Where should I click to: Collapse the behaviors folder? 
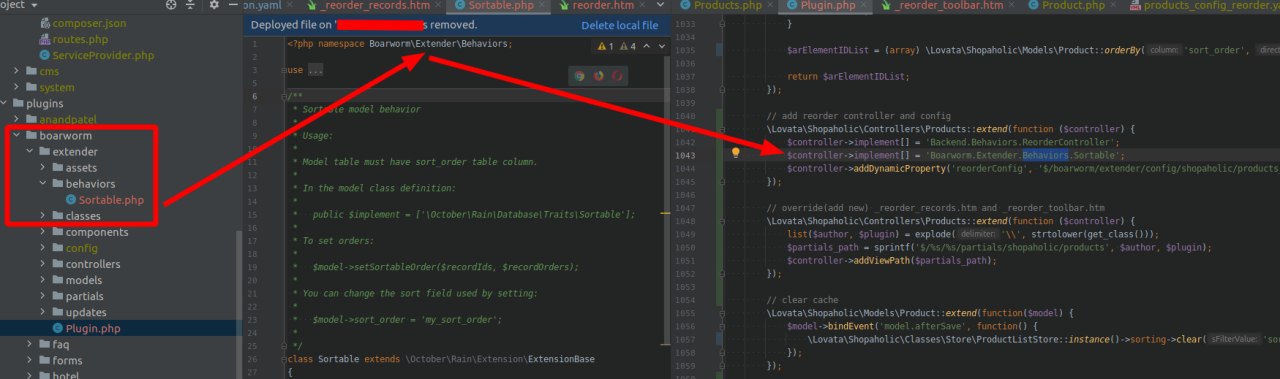pos(43,184)
